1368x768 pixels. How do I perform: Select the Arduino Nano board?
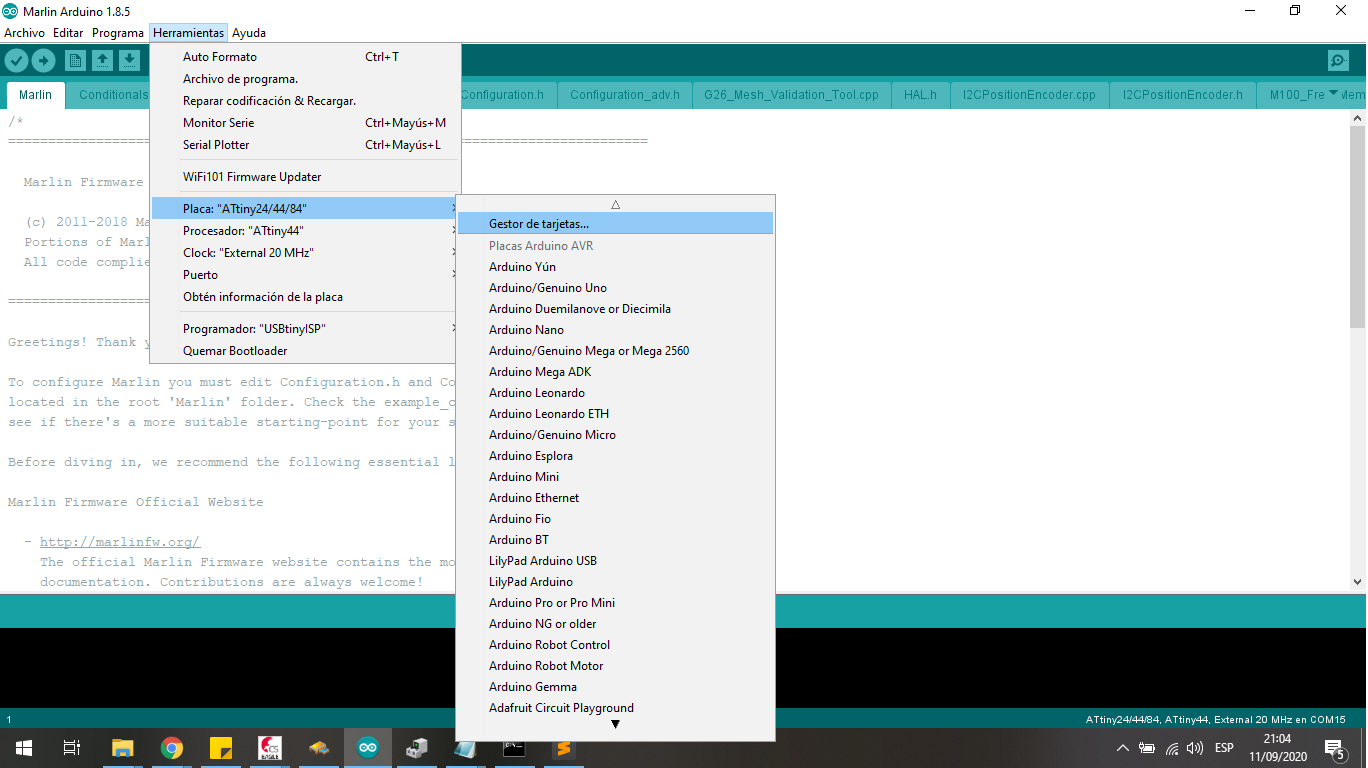coord(615,330)
